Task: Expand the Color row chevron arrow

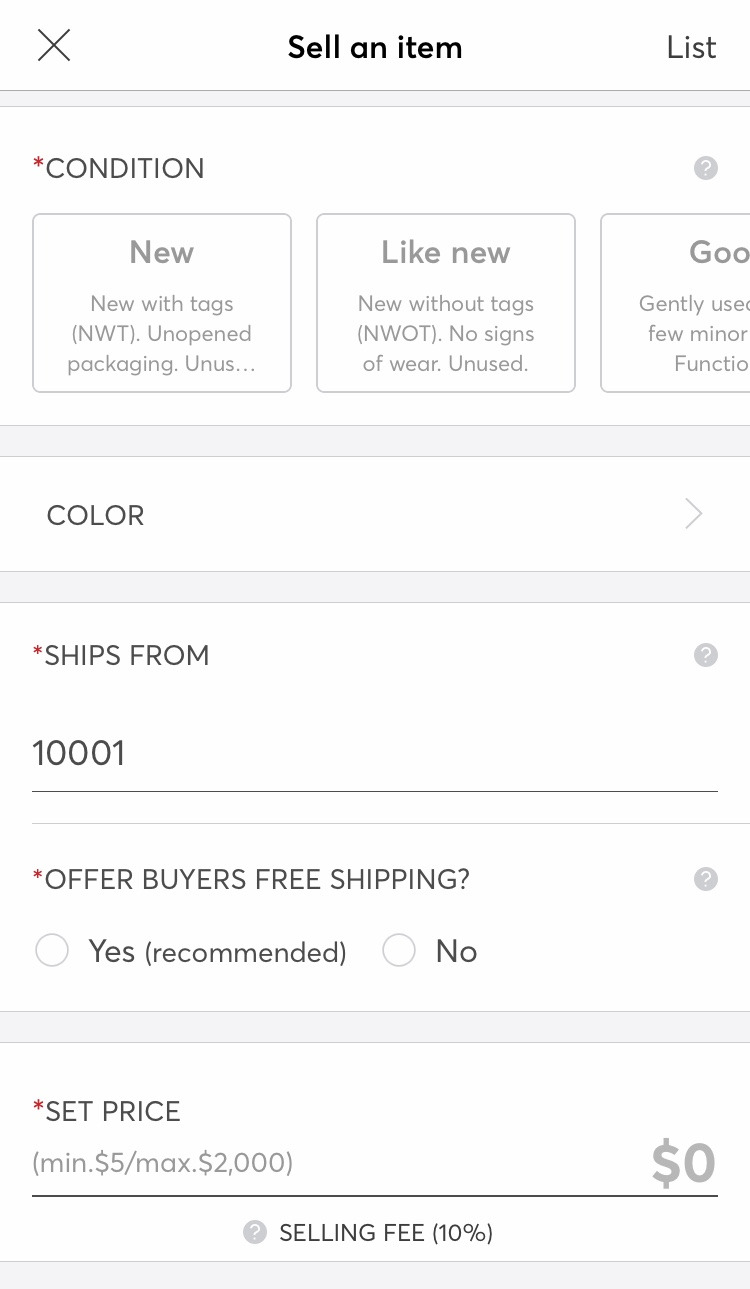Action: (693, 515)
